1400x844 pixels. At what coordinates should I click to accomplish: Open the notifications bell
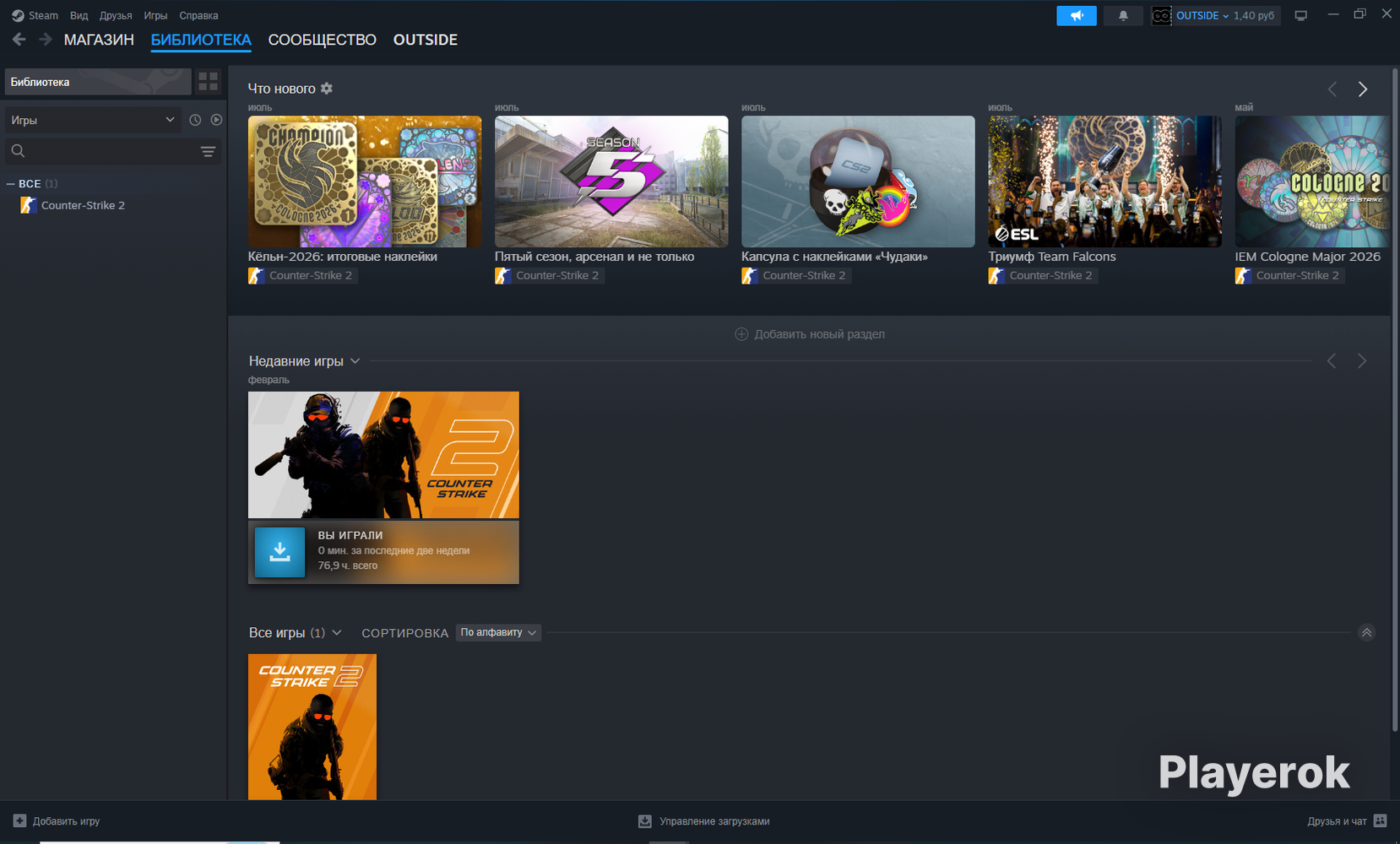coord(1123,16)
